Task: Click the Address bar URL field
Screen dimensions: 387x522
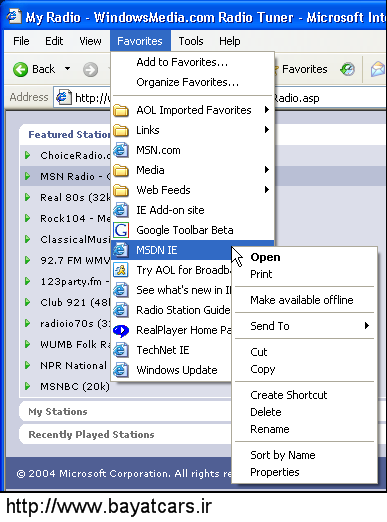Action: 219,98
